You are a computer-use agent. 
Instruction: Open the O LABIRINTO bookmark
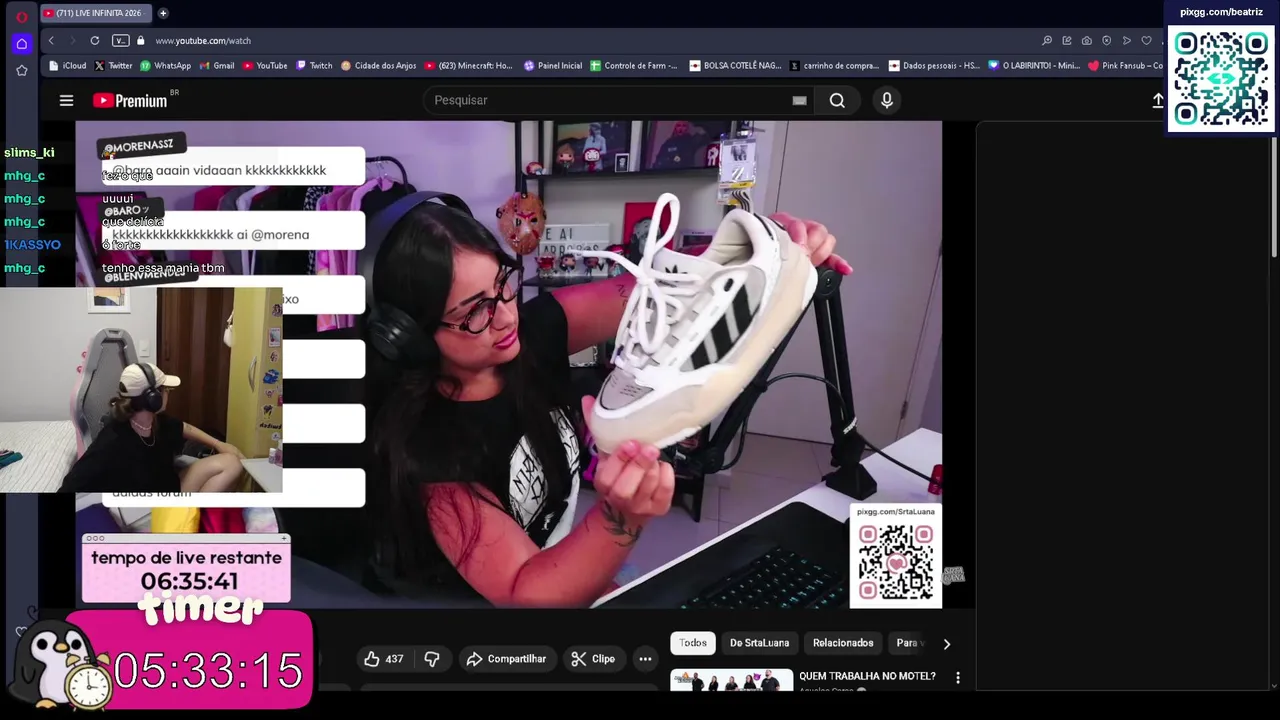click(x=1034, y=66)
